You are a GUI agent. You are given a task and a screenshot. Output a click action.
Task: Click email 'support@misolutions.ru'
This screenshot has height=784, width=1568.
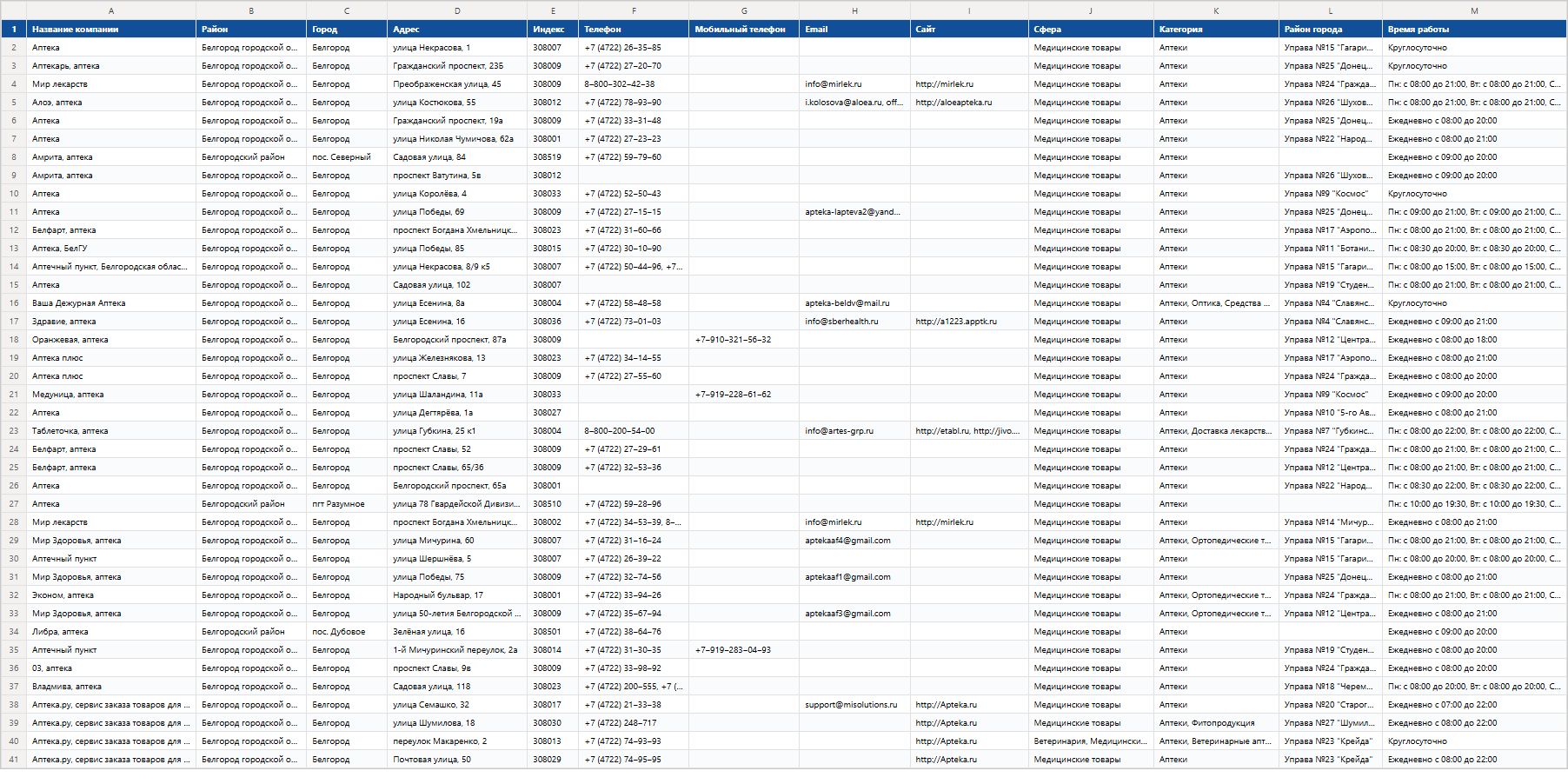(854, 705)
